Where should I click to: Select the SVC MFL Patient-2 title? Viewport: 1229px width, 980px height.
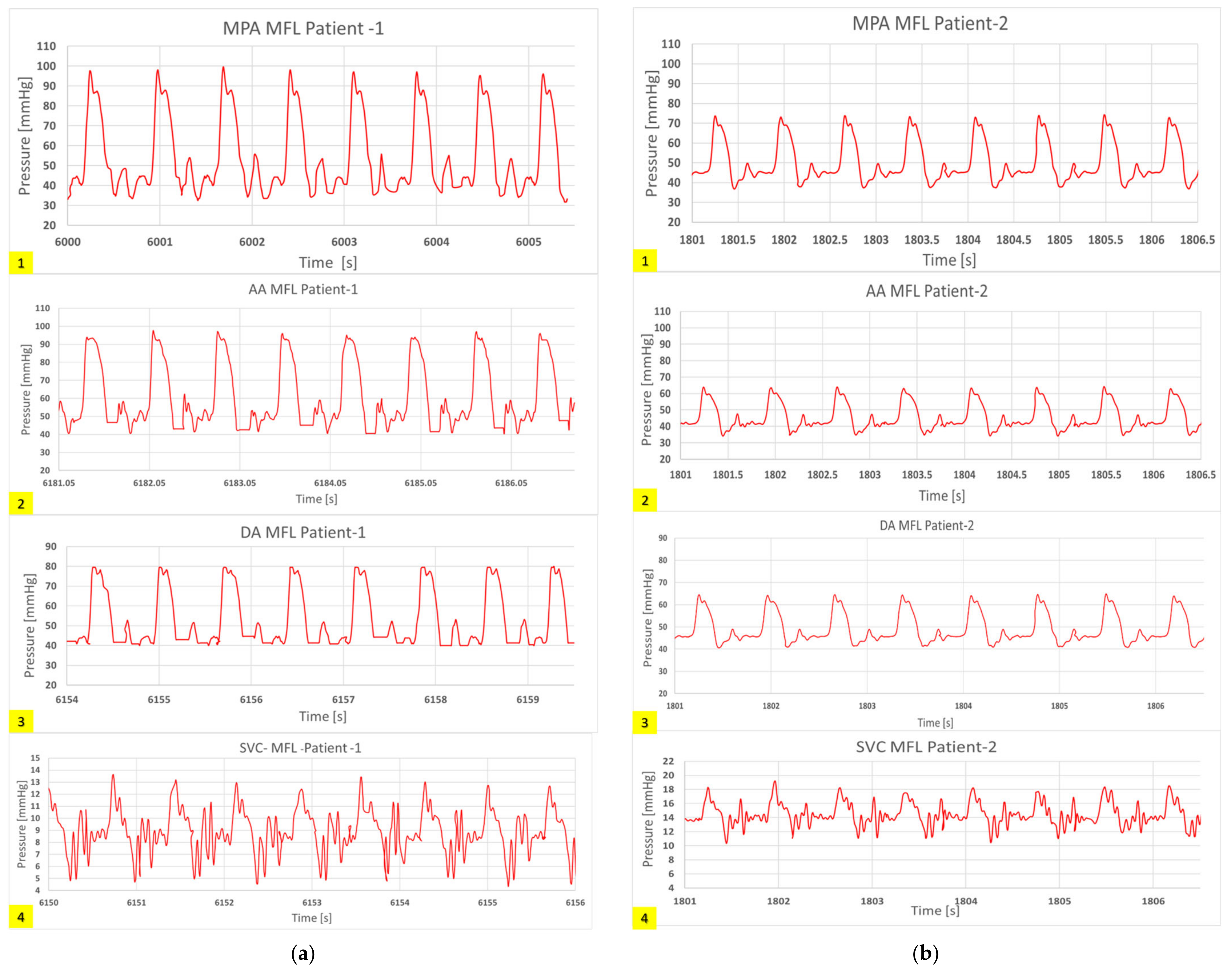[x=926, y=747]
